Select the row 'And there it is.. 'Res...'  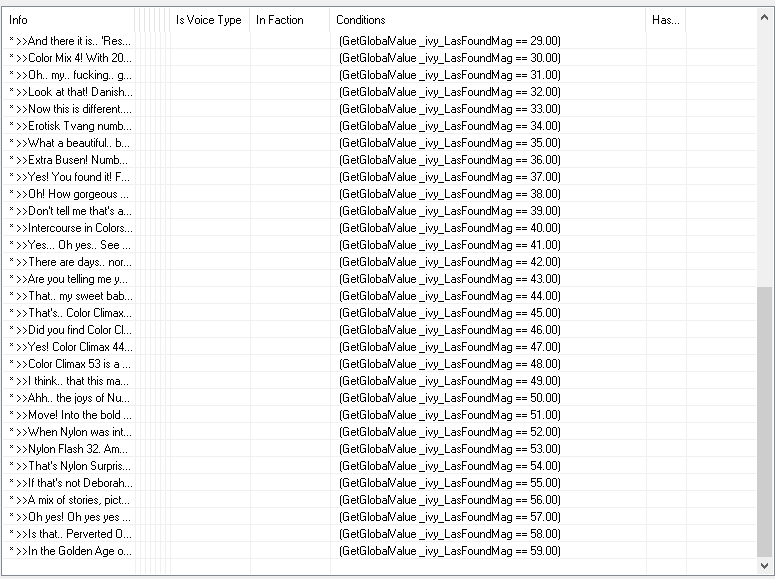(x=379, y=41)
